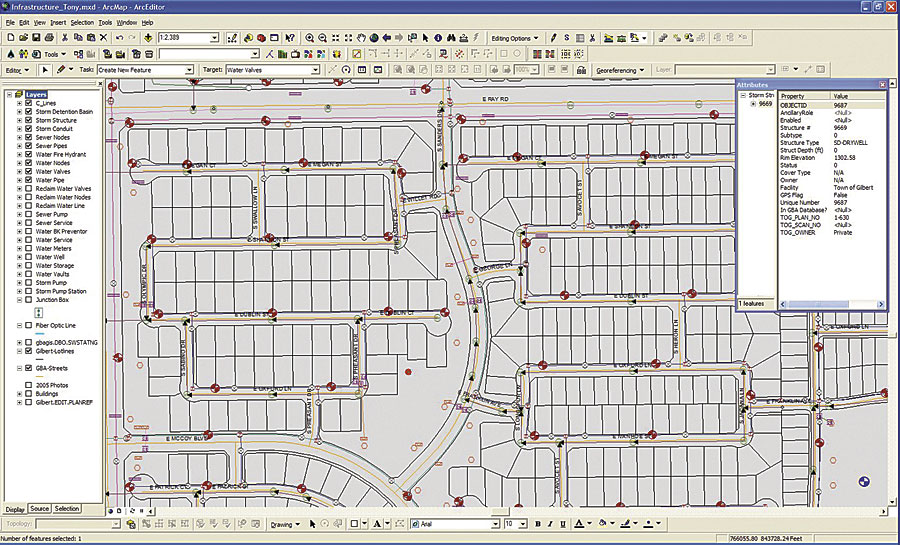Click the Attributes horizontal scrollbar
Image resolution: width=900 pixels, height=545 pixels.
pos(831,304)
